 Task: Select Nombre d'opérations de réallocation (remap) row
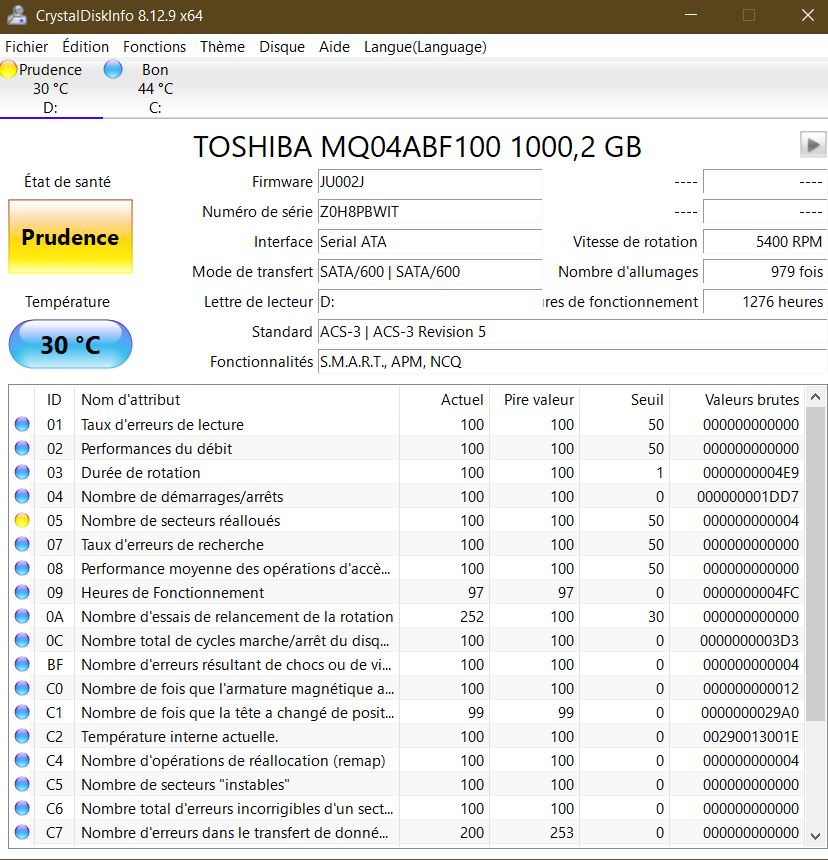[x=407, y=760]
